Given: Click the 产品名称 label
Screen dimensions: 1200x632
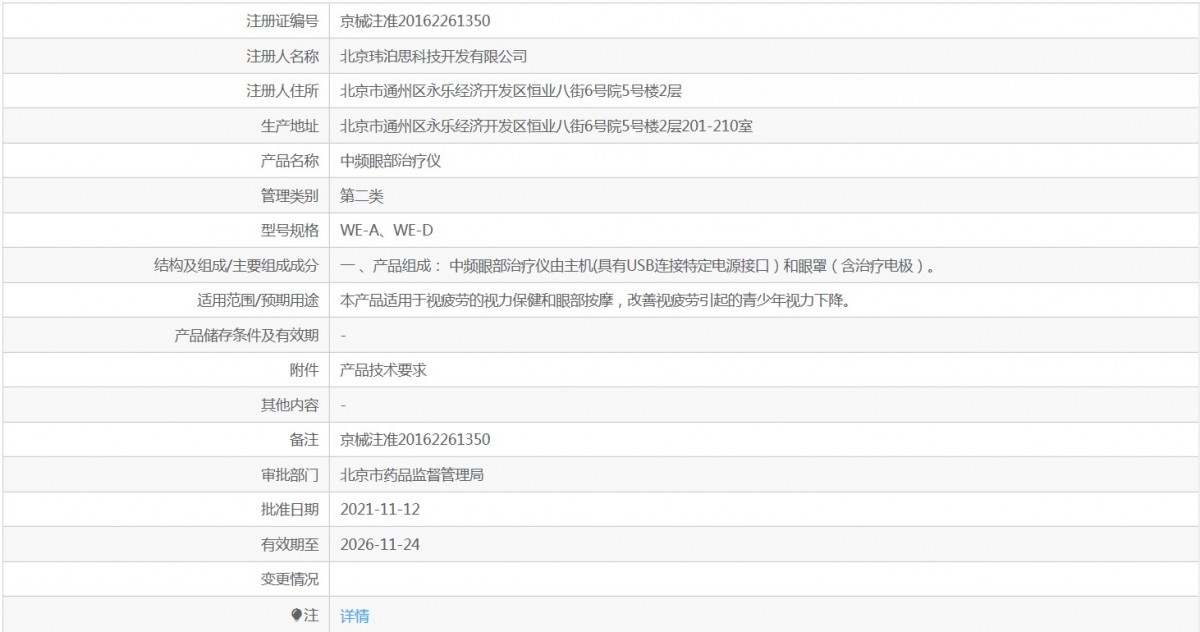Looking at the screenshot, I should pyautogui.click(x=289, y=161).
